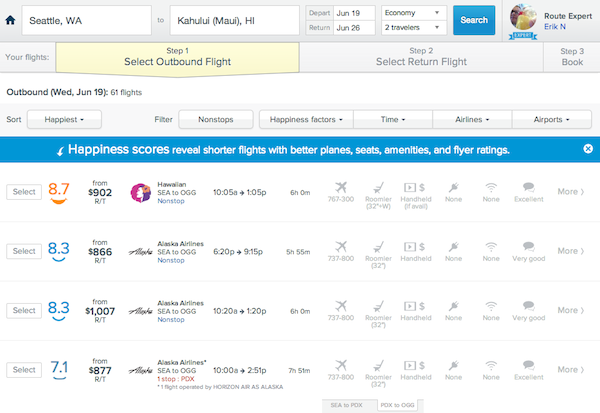Open the Airlines filter dropdown
This screenshot has height=413, width=600.
tap(472, 119)
